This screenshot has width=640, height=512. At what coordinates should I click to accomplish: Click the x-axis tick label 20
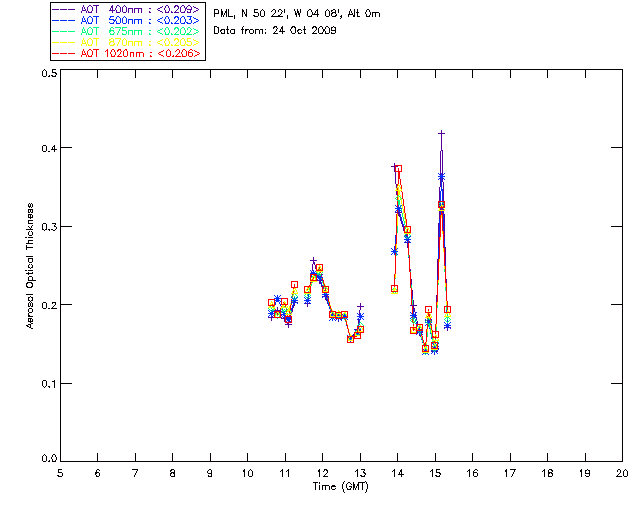click(622, 473)
